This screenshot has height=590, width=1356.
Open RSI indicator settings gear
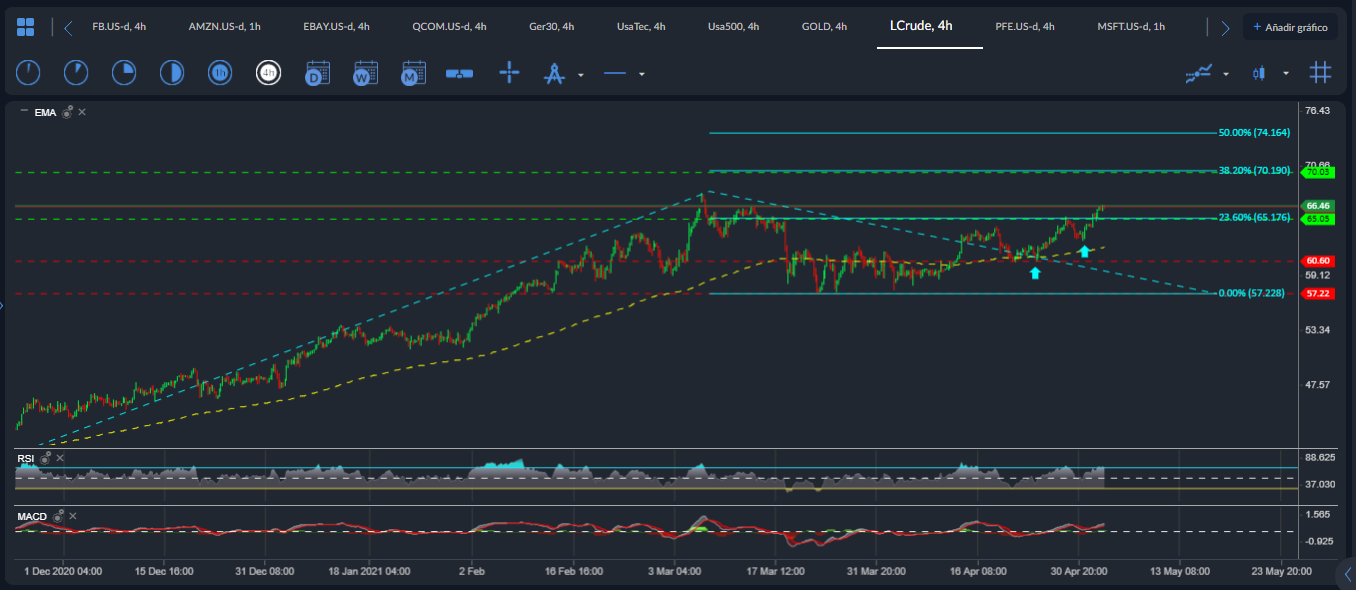point(46,458)
